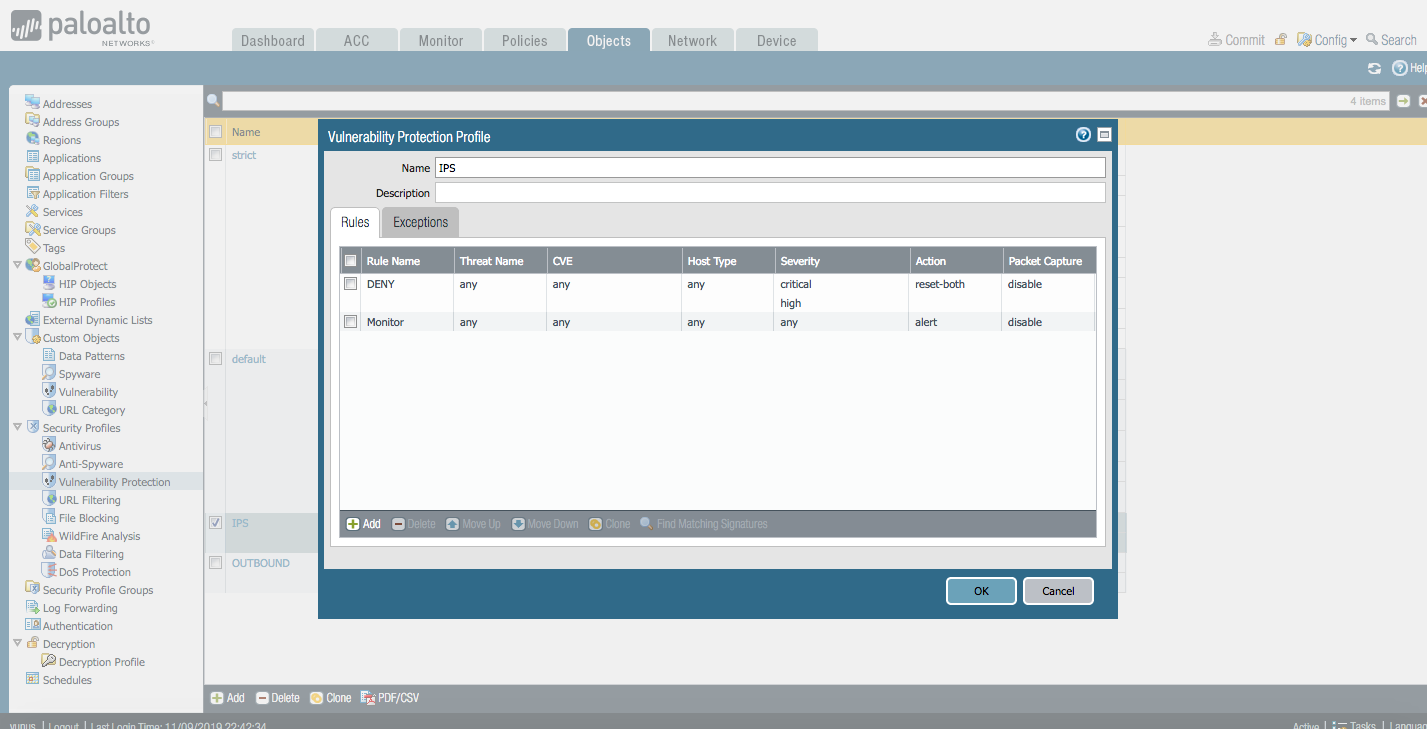Collapse the Security Profiles tree section
1427x729 pixels.
17,428
